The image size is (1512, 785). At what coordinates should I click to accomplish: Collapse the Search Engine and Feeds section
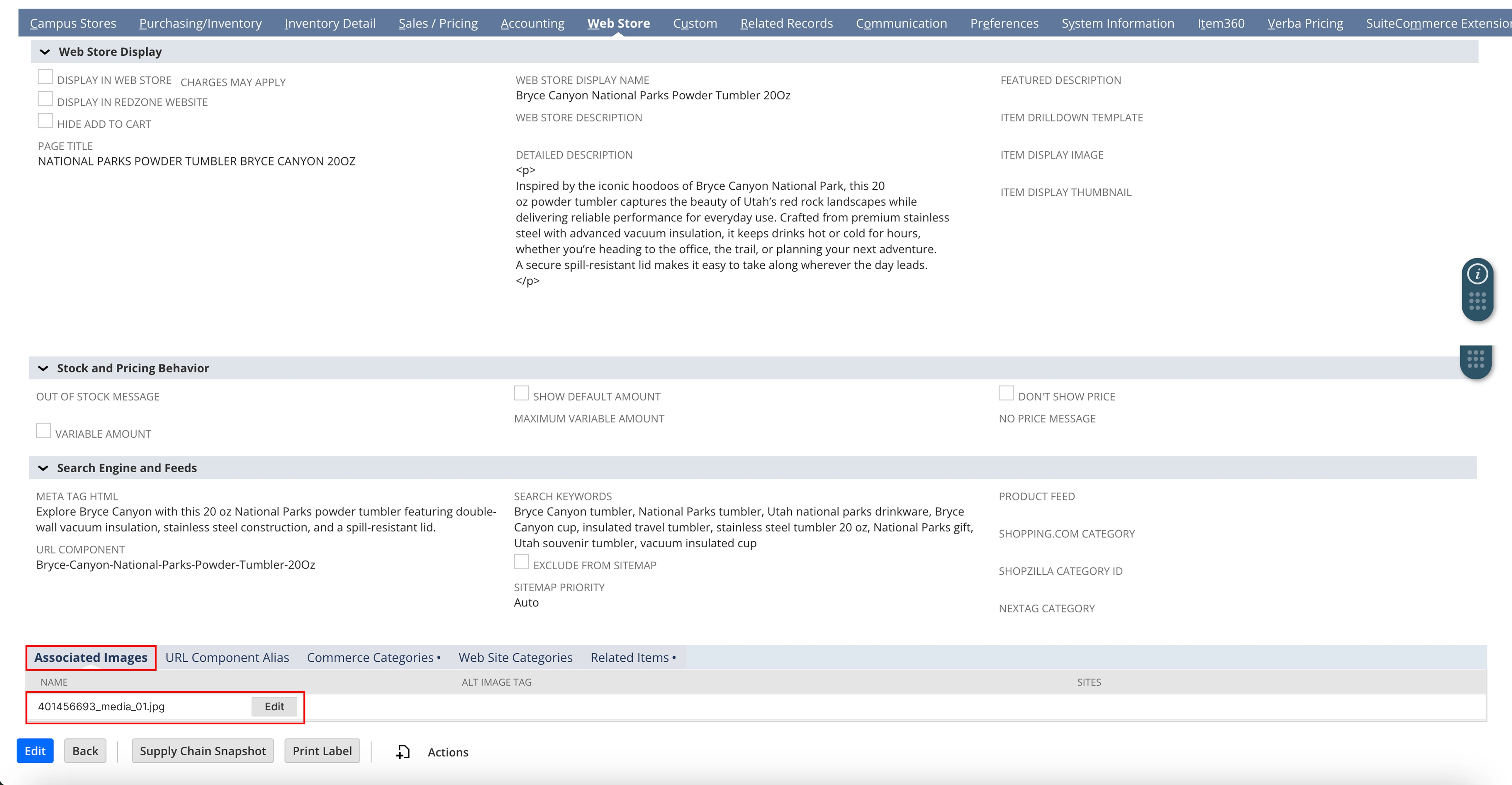[x=43, y=468]
